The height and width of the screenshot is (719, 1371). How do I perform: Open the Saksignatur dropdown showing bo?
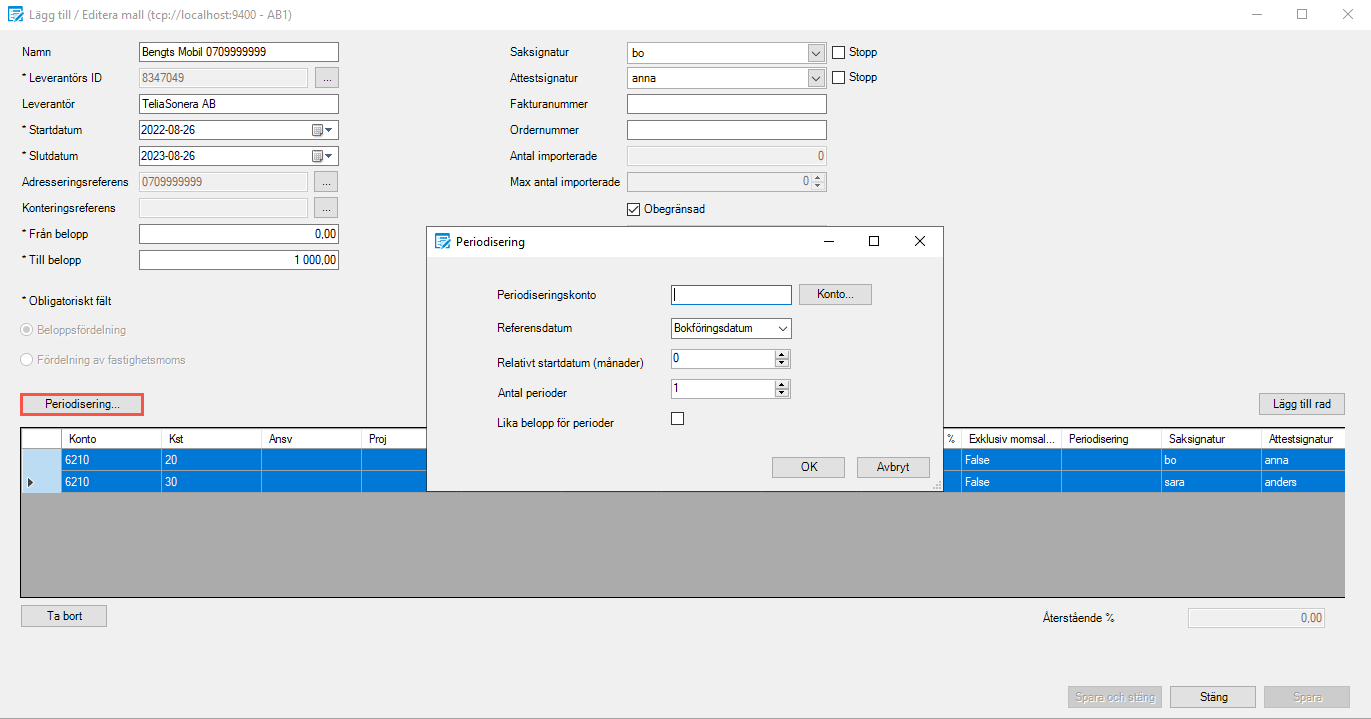[x=815, y=51]
